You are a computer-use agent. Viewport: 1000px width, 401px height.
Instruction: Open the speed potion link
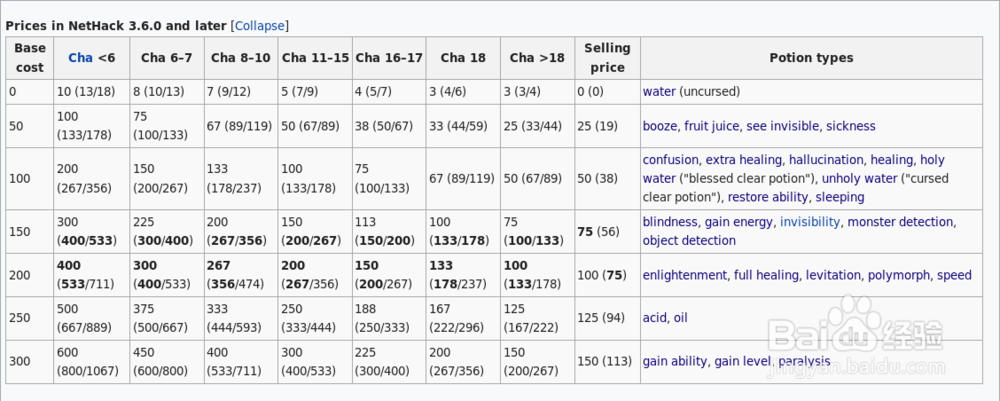tap(954, 275)
